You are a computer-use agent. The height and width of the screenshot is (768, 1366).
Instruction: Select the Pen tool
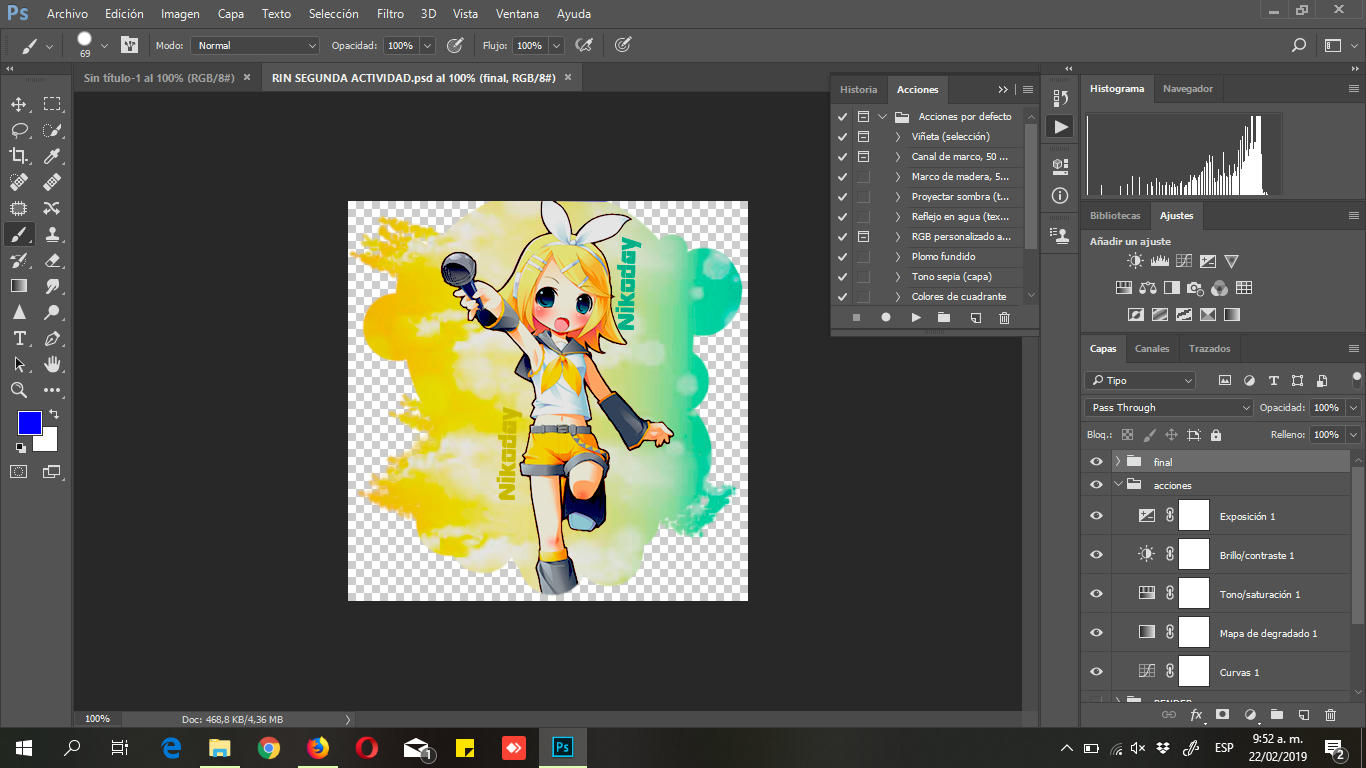pyautogui.click(x=52, y=338)
